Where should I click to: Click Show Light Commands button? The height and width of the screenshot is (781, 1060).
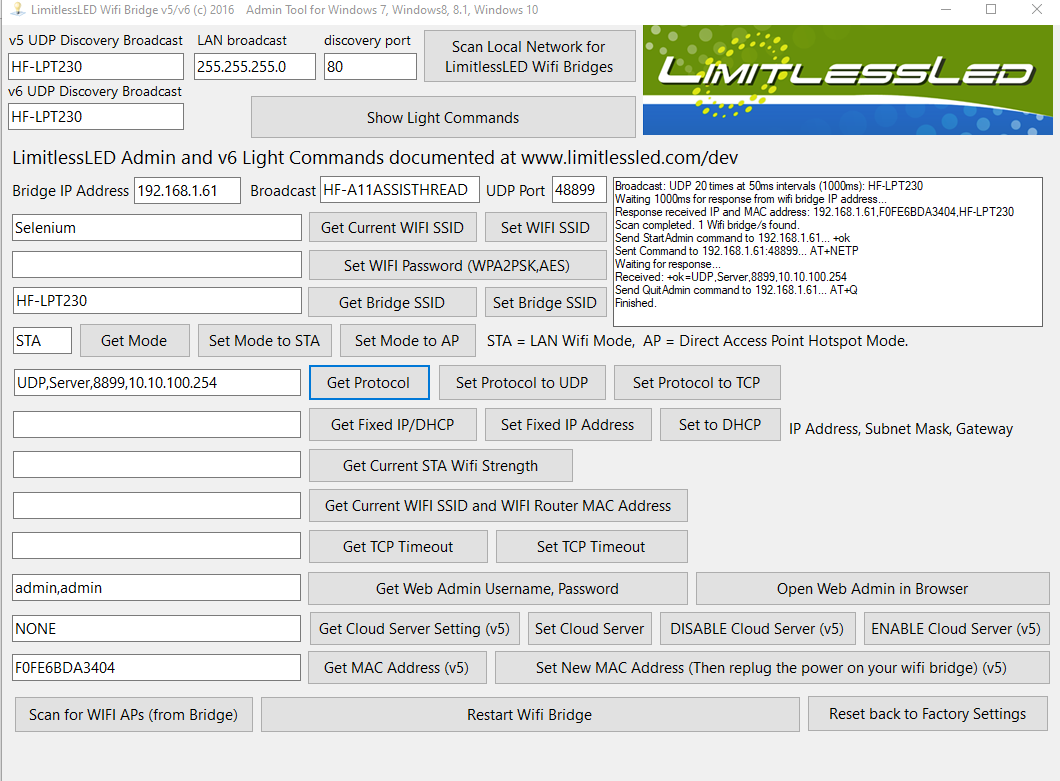pos(443,117)
